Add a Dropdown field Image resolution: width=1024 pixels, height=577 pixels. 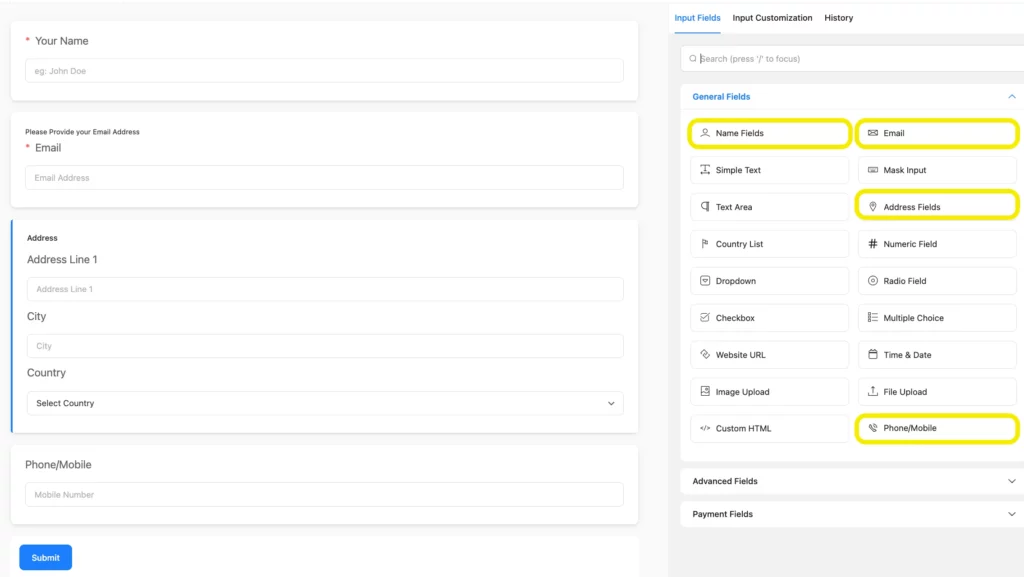(x=770, y=281)
